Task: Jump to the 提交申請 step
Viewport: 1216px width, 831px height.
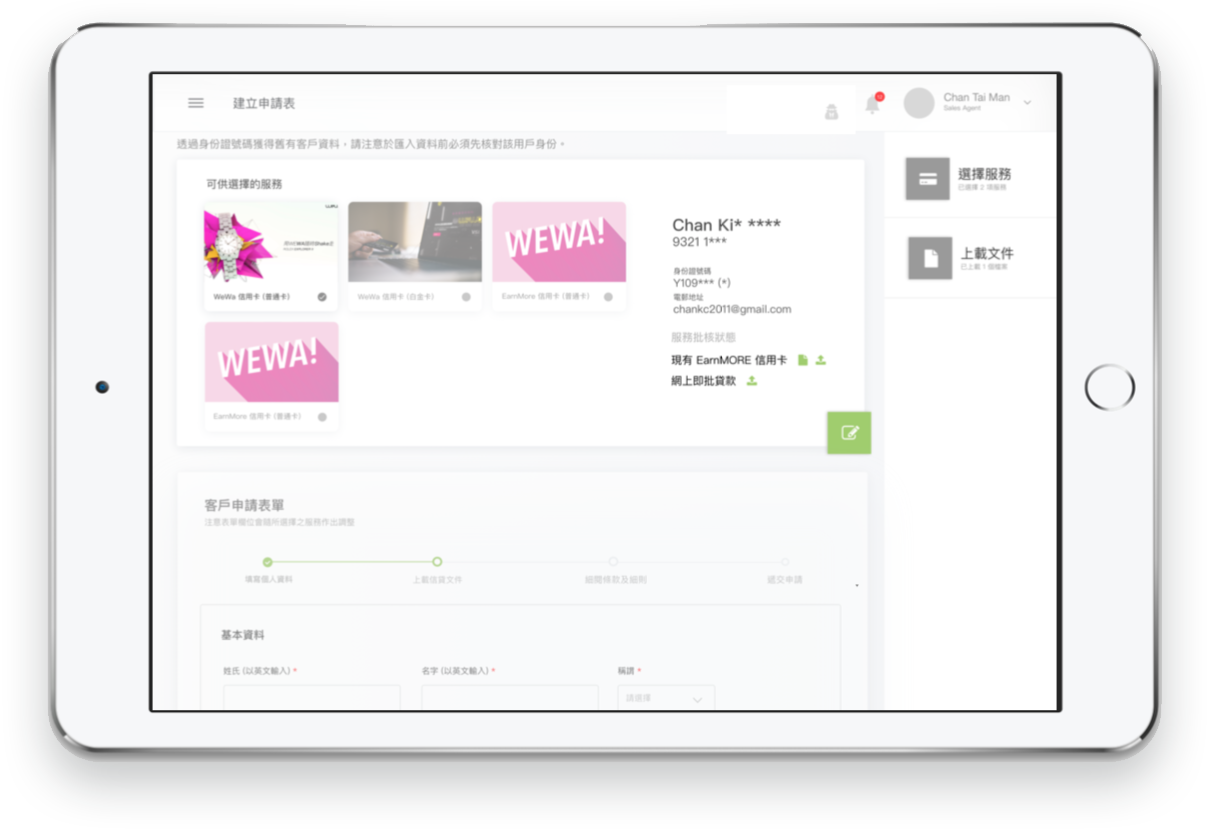Action: (785, 562)
